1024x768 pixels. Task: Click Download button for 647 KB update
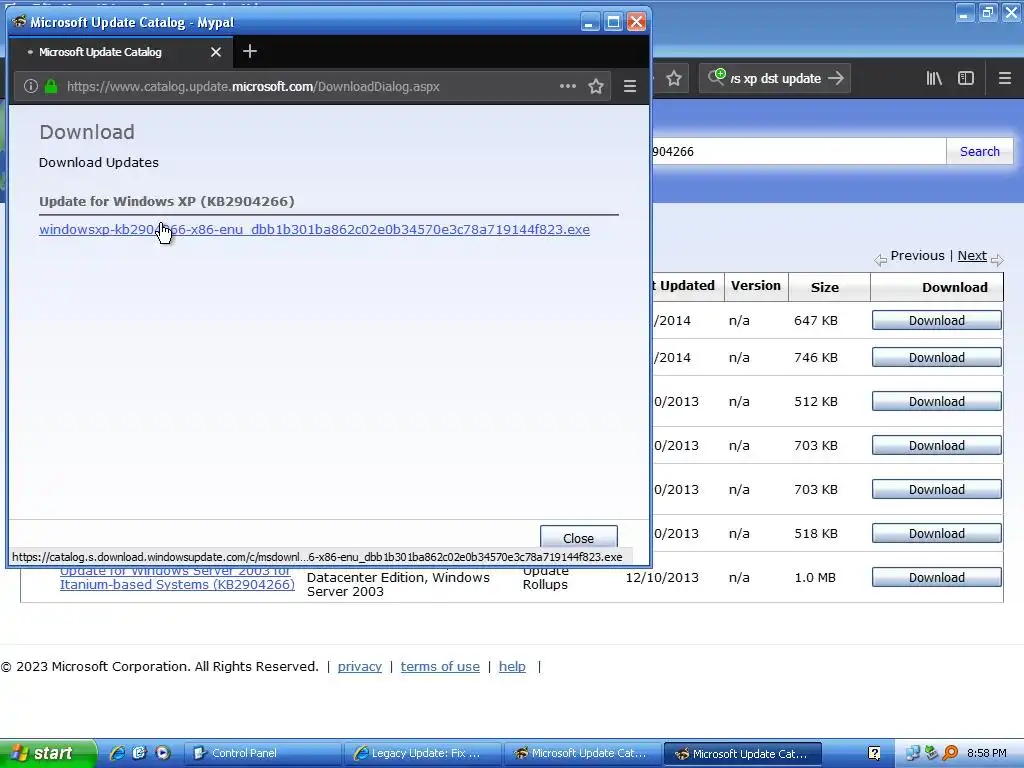tap(936, 321)
